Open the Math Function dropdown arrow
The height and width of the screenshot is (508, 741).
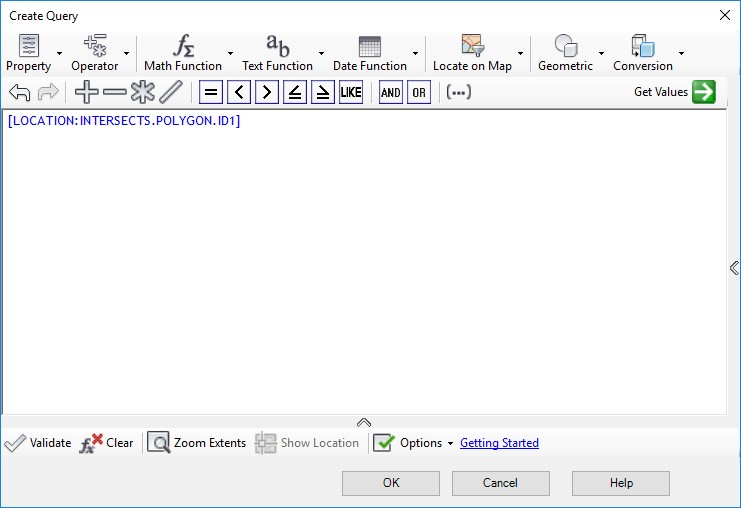(x=230, y=53)
